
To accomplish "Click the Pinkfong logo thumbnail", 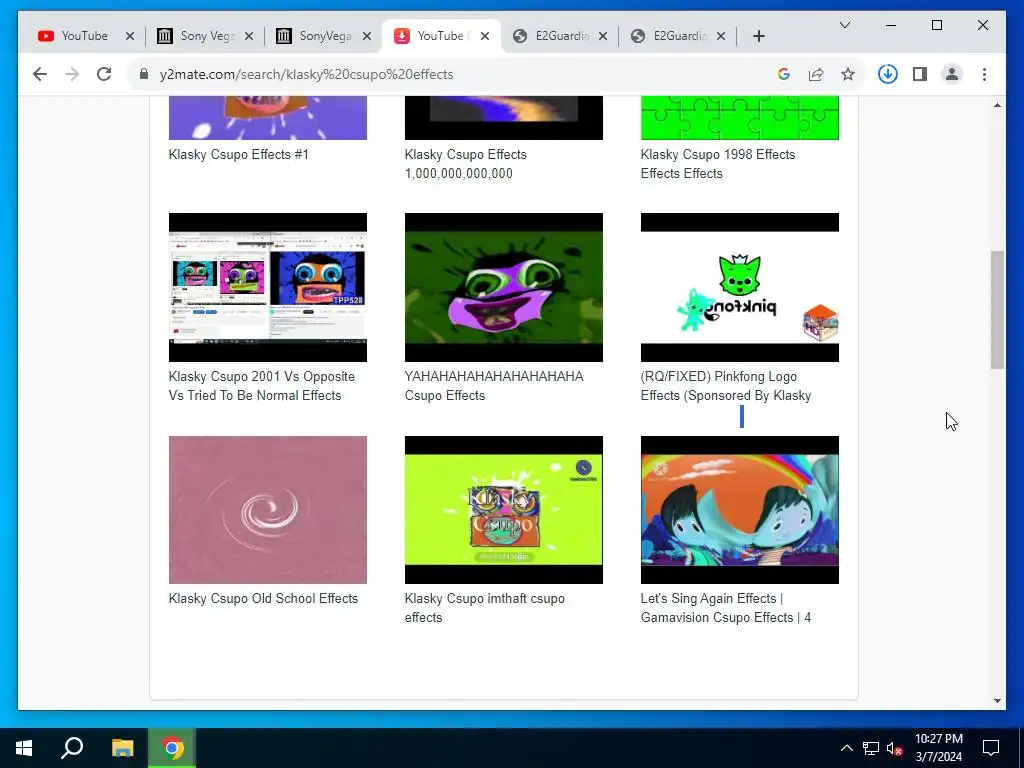I will (x=739, y=287).
